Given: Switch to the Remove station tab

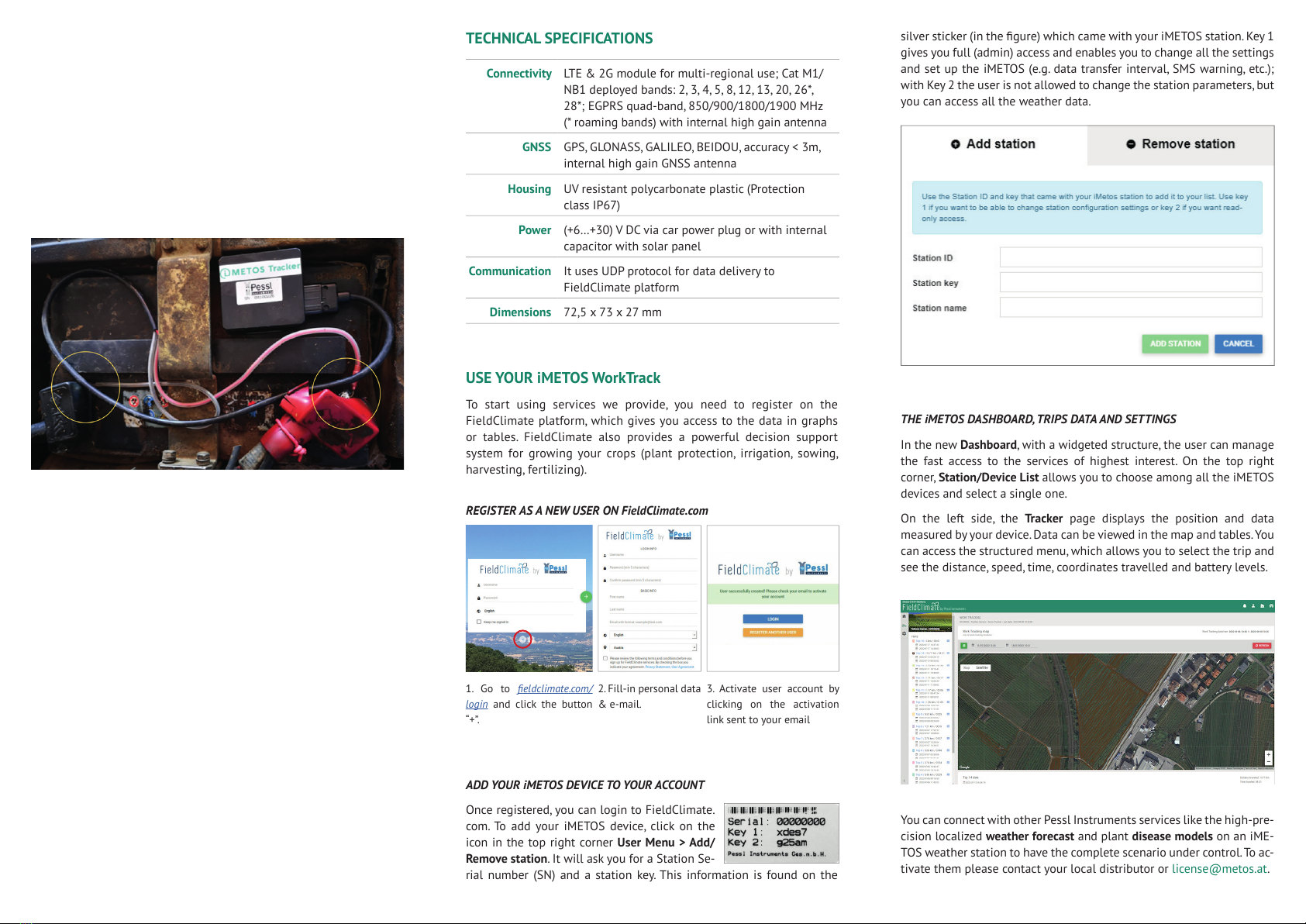Looking at the screenshot, I should pyautogui.click(x=1180, y=144).
